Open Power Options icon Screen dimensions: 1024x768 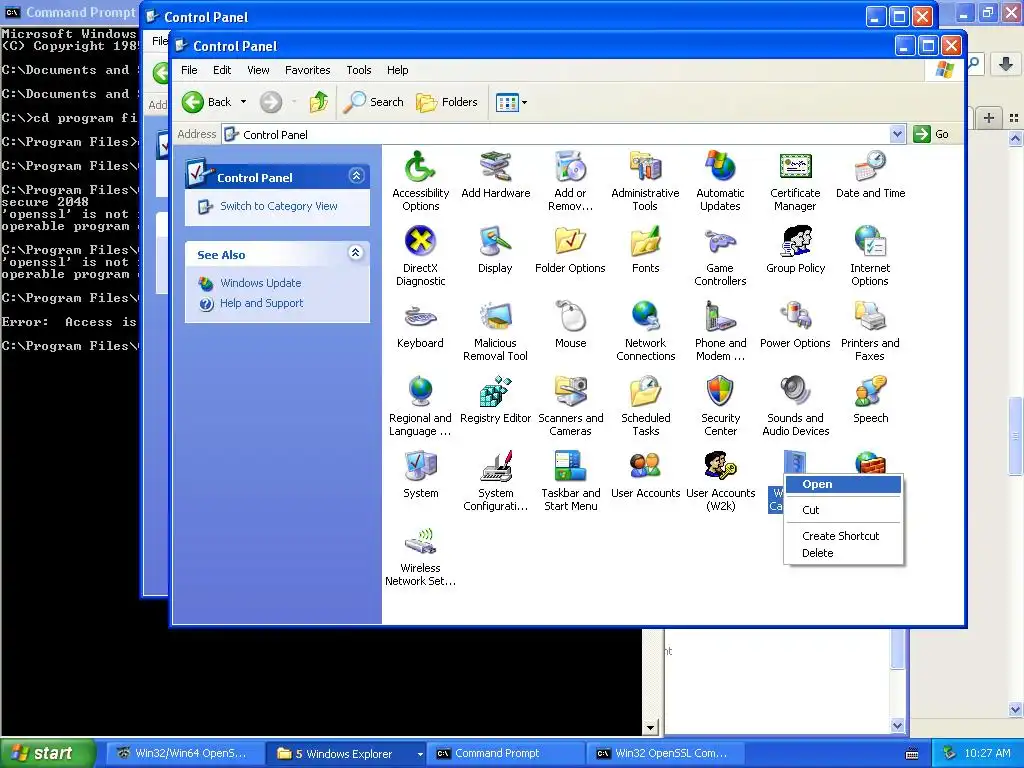[795, 317]
